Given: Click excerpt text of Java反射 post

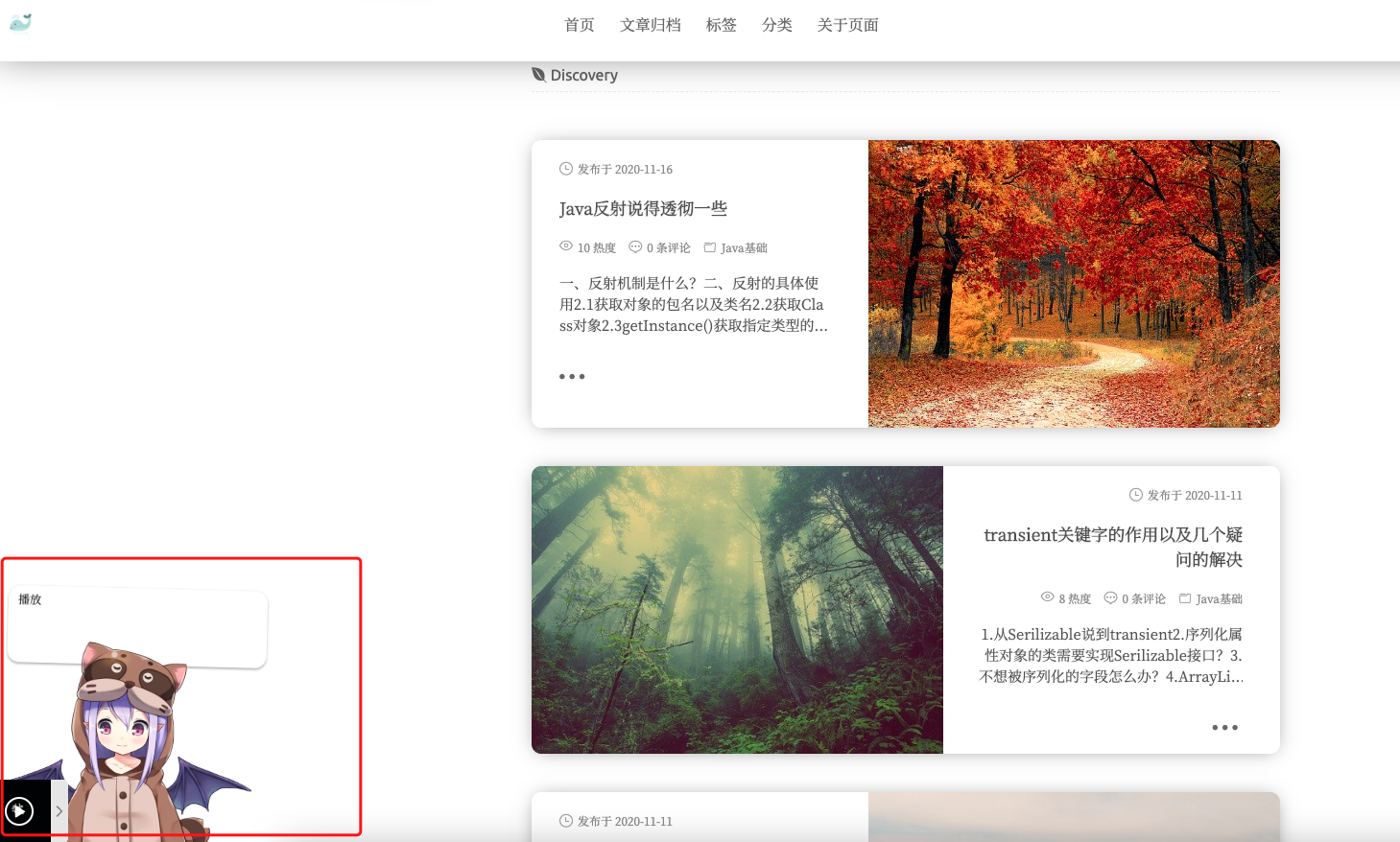Looking at the screenshot, I should 693,305.
